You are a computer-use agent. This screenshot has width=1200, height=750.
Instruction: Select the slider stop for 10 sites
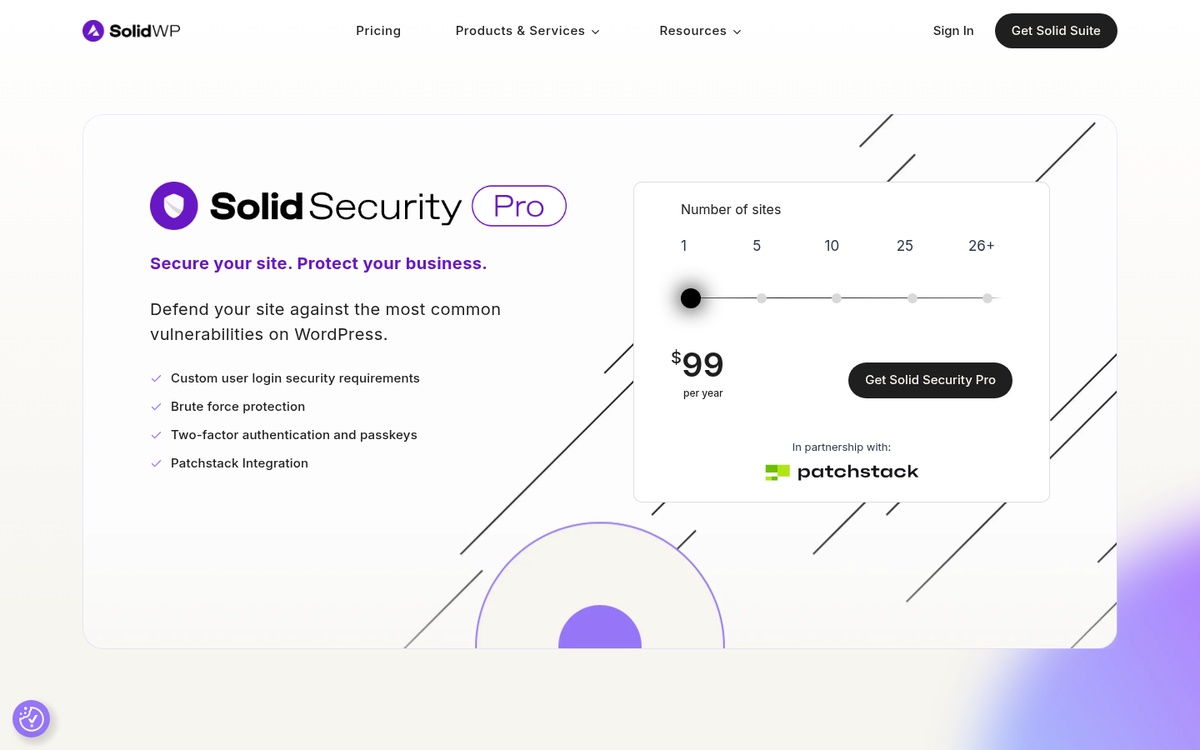pos(836,297)
